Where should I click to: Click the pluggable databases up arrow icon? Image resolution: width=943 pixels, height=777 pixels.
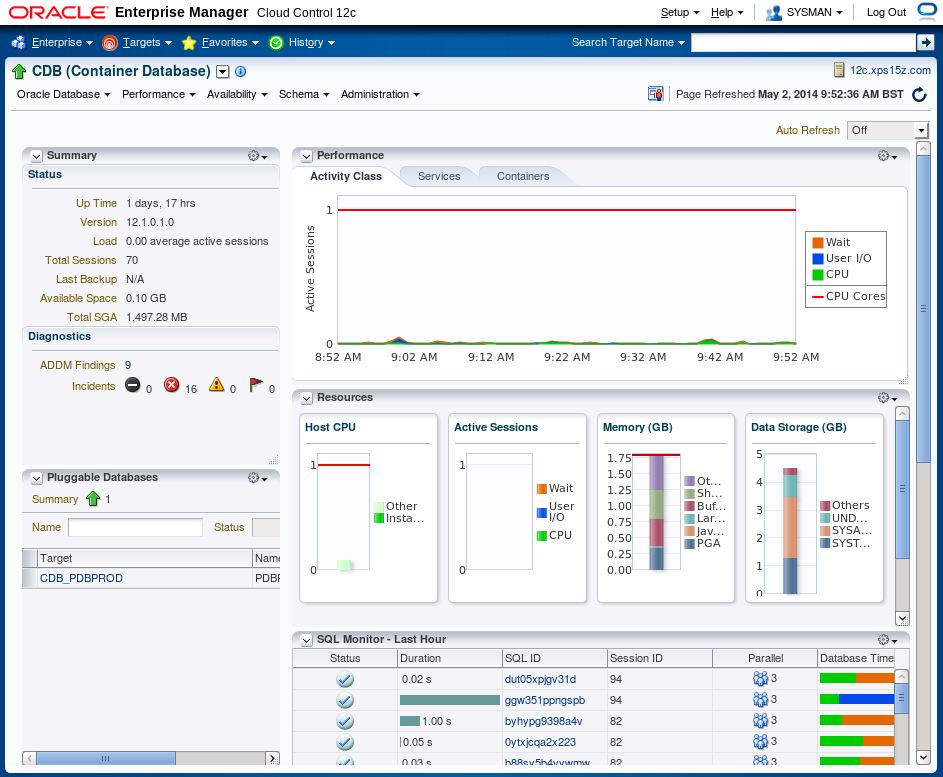pyautogui.click(x=93, y=499)
